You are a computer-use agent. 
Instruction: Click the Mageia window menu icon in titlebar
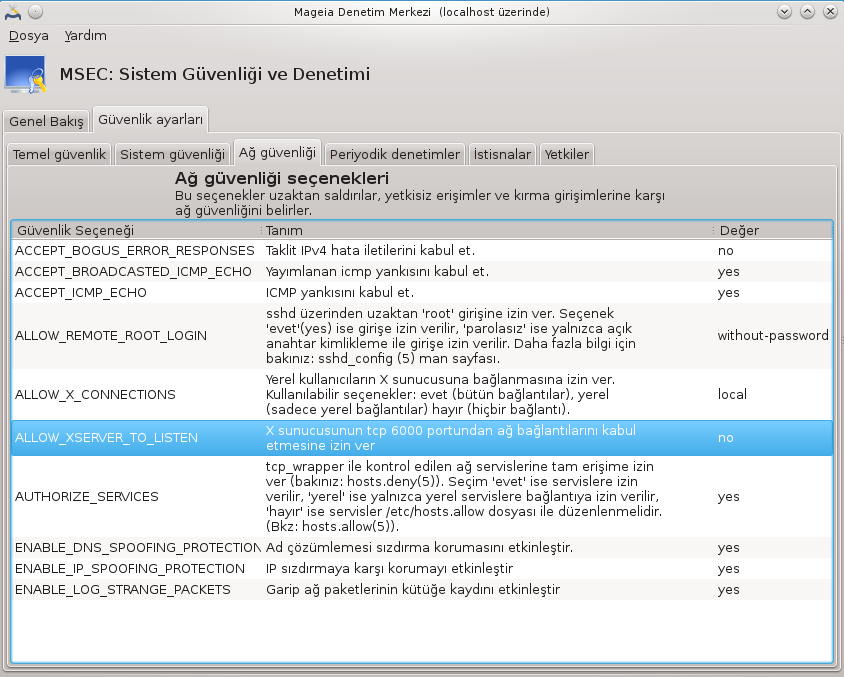(13, 12)
